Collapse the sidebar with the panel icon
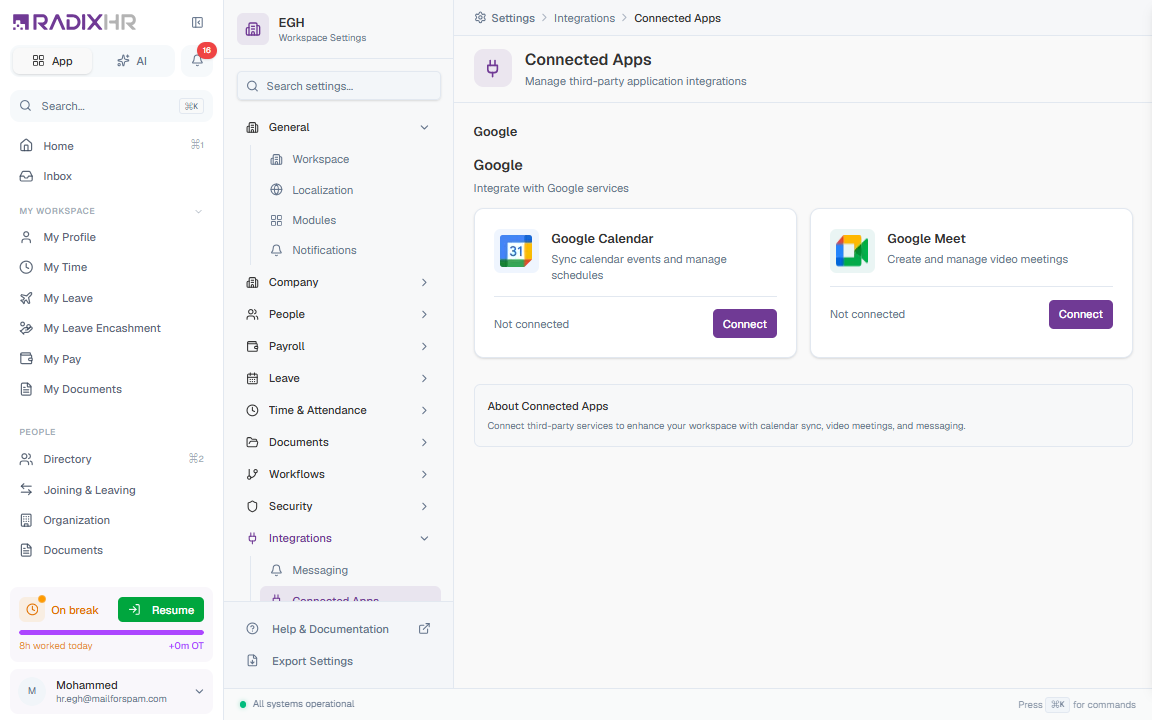This screenshot has width=1152, height=720. coord(197,23)
